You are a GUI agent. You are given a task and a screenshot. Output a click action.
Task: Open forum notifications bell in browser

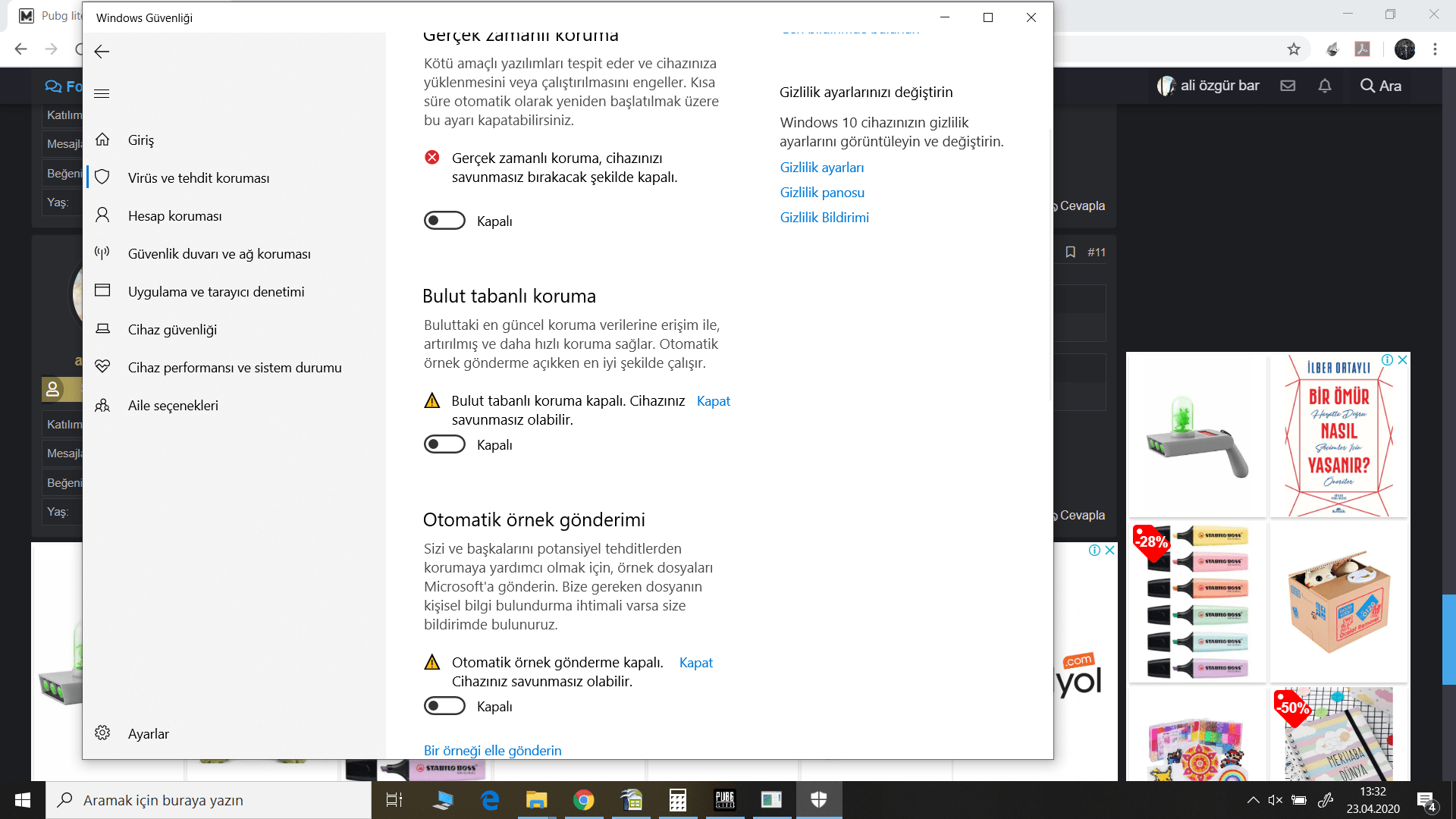coord(1325,86)
